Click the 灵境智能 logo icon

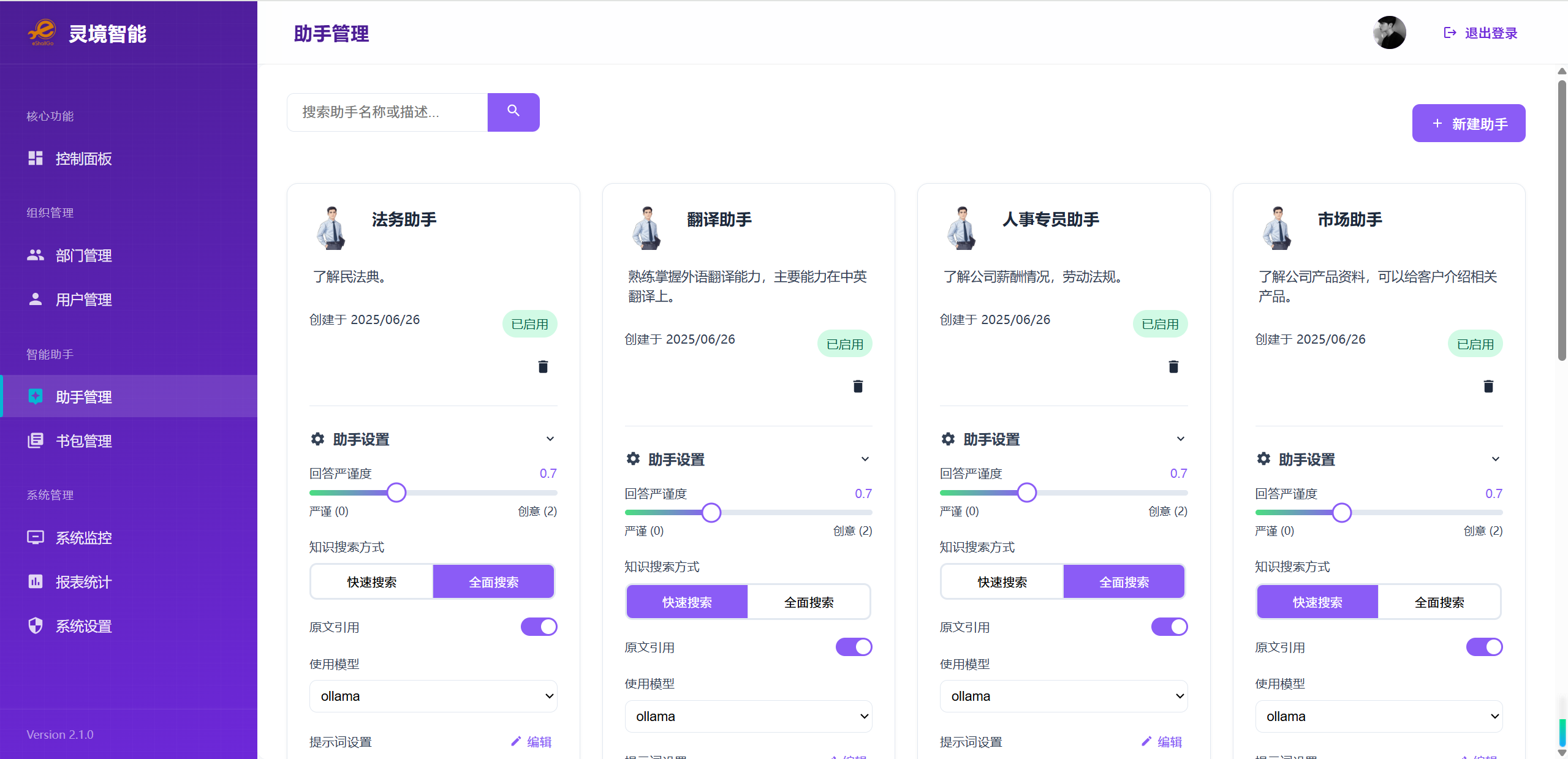42,32
